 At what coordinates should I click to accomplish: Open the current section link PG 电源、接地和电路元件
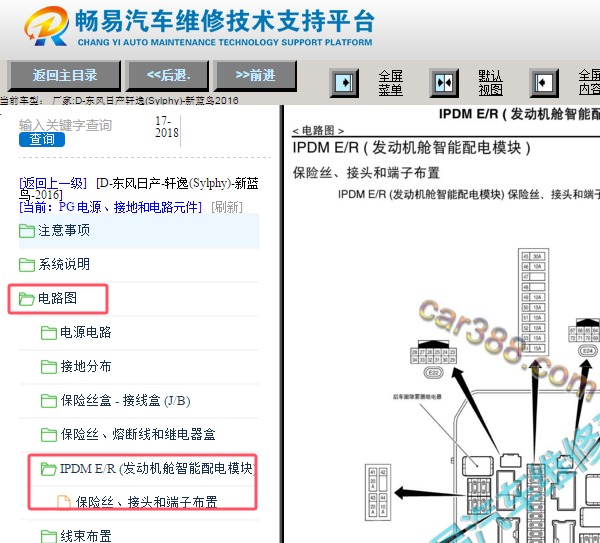pos(110,207)
